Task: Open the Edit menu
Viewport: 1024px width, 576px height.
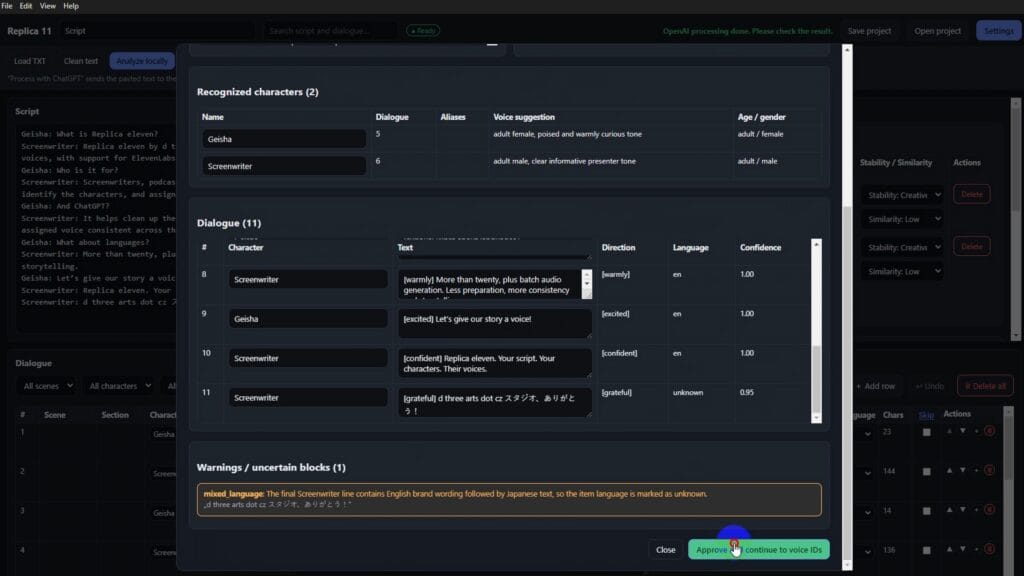Action: [25, 6]
